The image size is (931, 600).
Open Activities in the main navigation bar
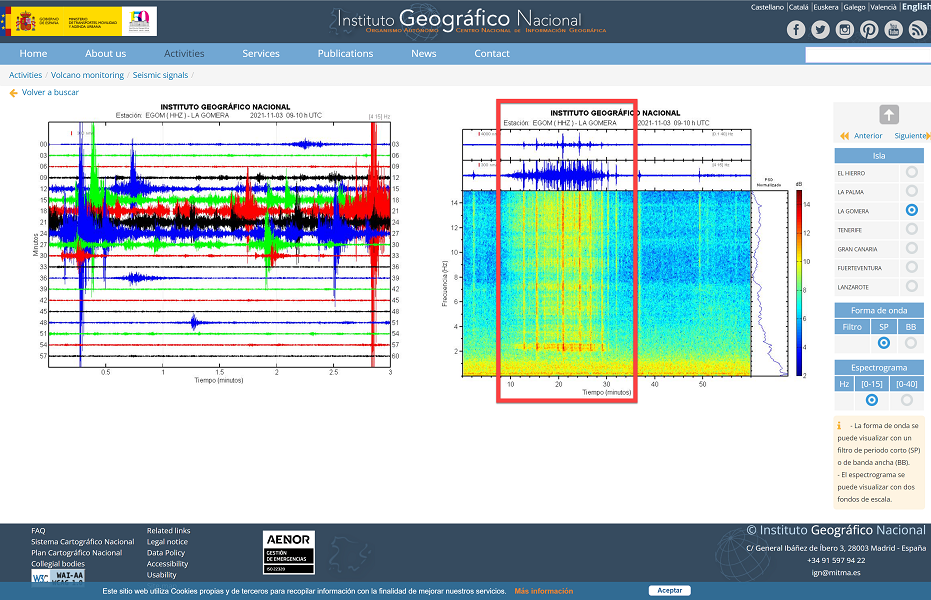(184, 53)
